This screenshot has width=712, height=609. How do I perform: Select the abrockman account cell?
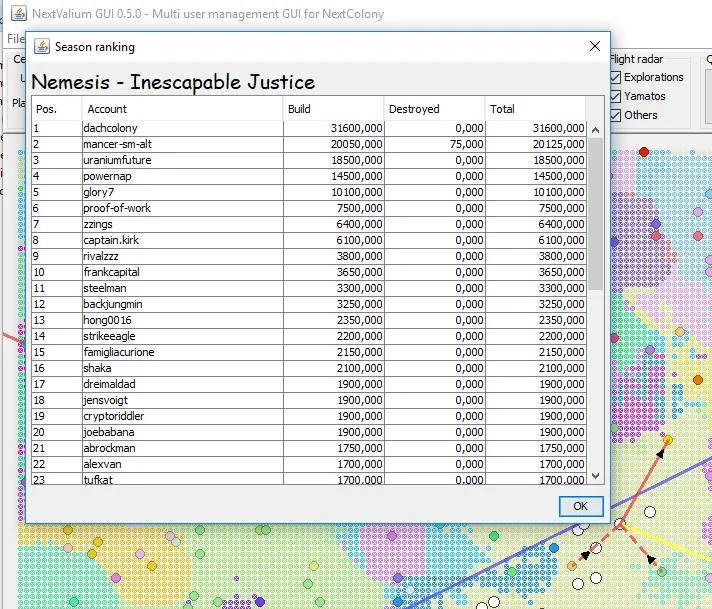183,448
